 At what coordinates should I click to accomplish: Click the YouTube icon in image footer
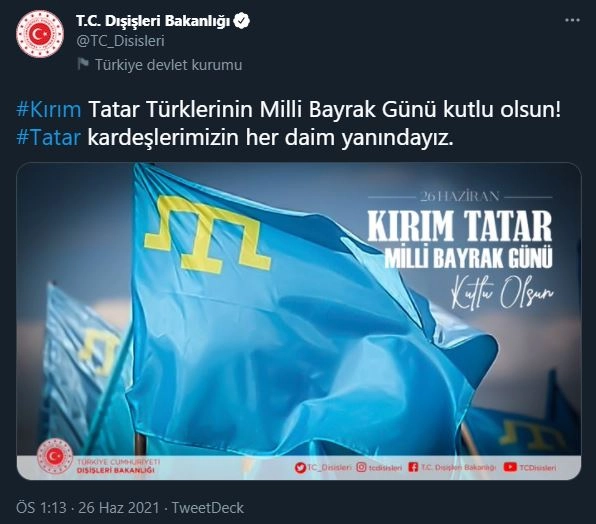[x=510, y=467]
